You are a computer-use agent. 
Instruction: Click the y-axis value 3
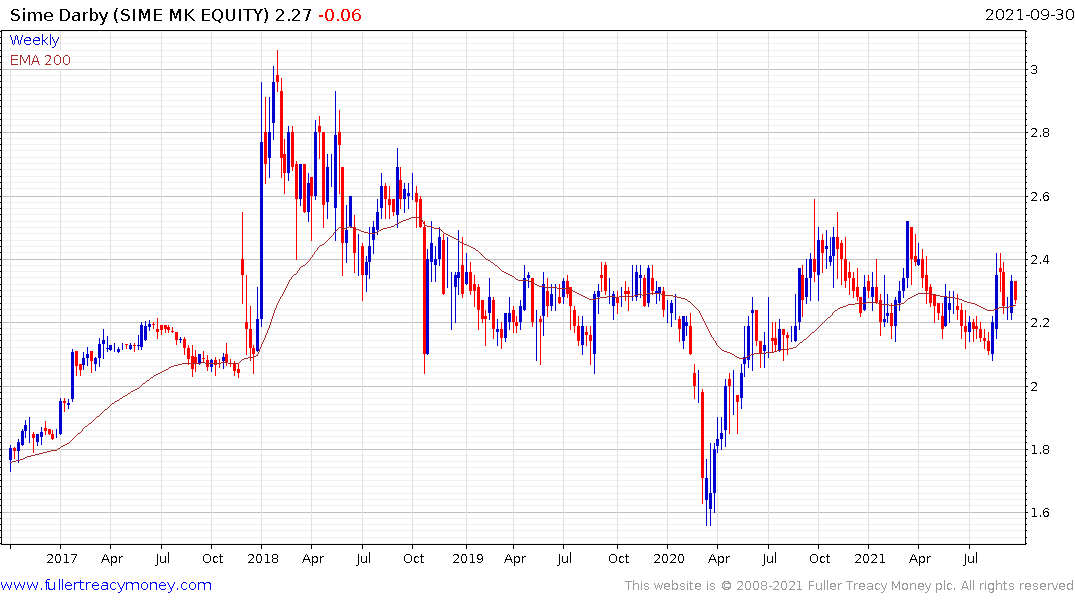(1035, 70)
